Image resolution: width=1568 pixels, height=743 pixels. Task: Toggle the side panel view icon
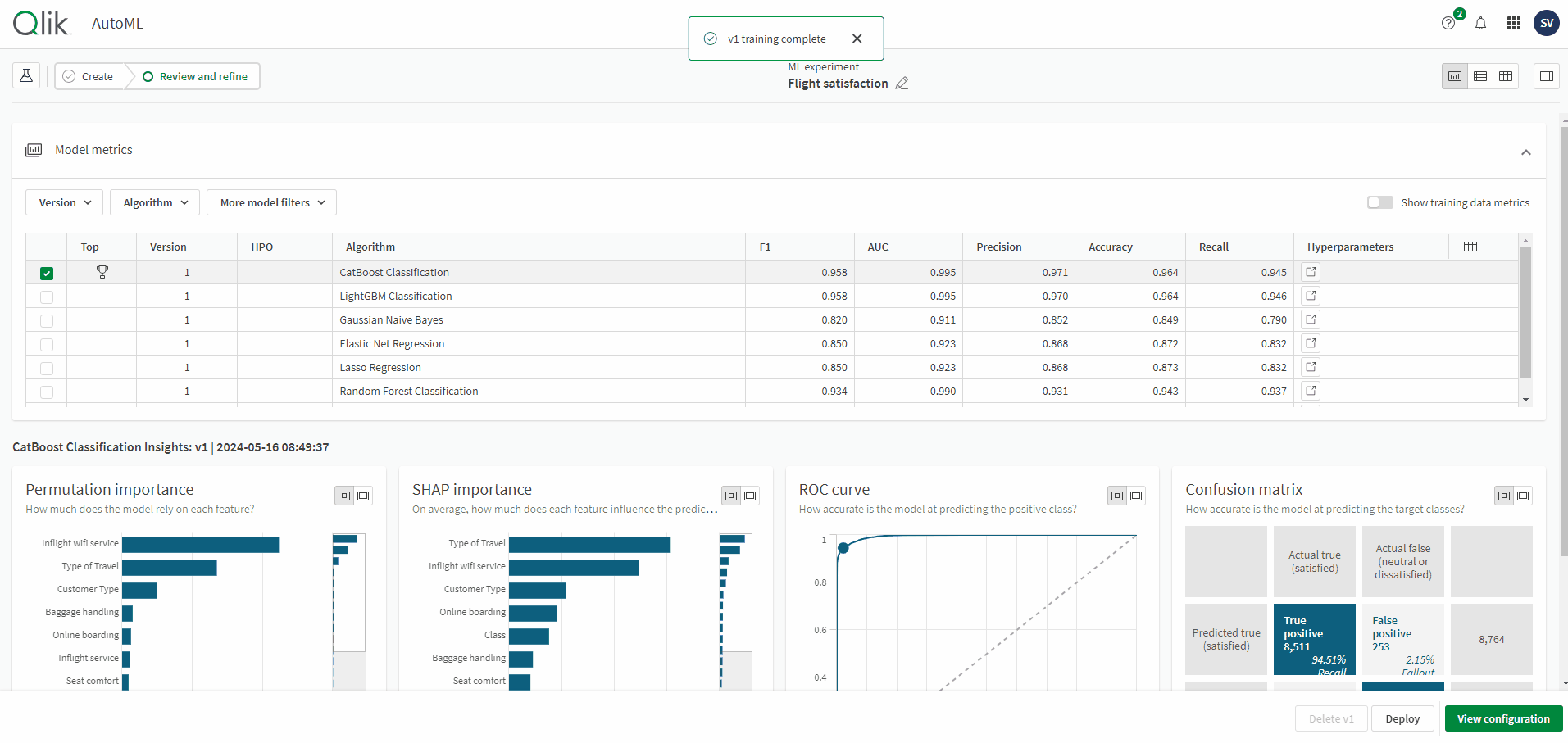tap(1546, 76)
